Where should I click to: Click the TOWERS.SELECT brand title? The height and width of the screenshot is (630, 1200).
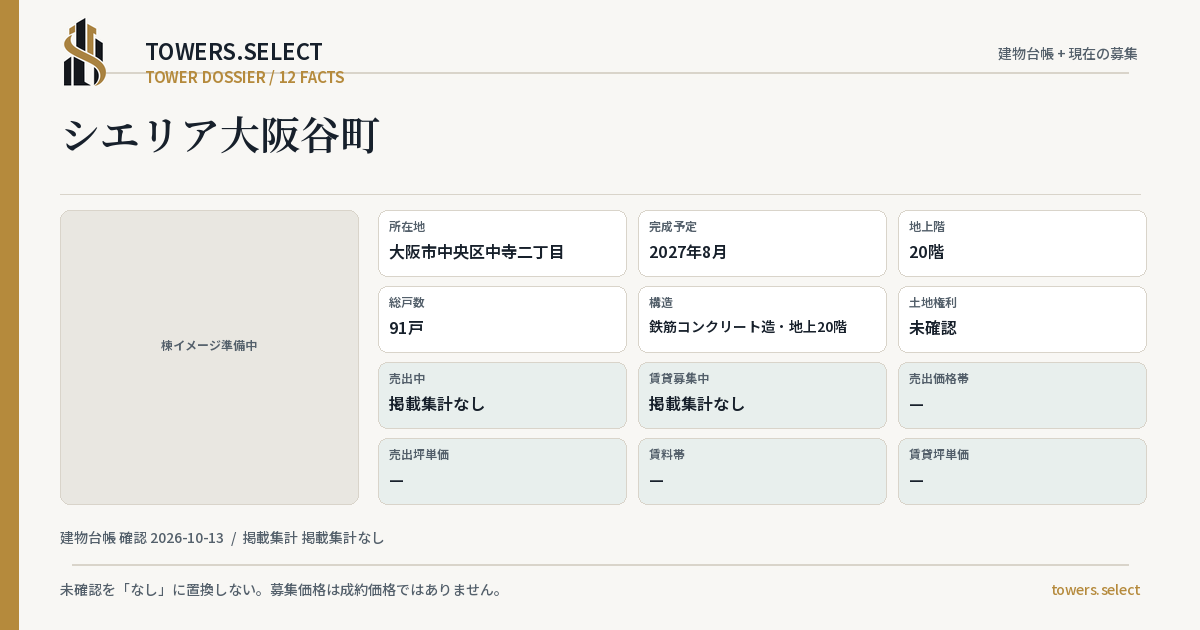click(234, 52)
